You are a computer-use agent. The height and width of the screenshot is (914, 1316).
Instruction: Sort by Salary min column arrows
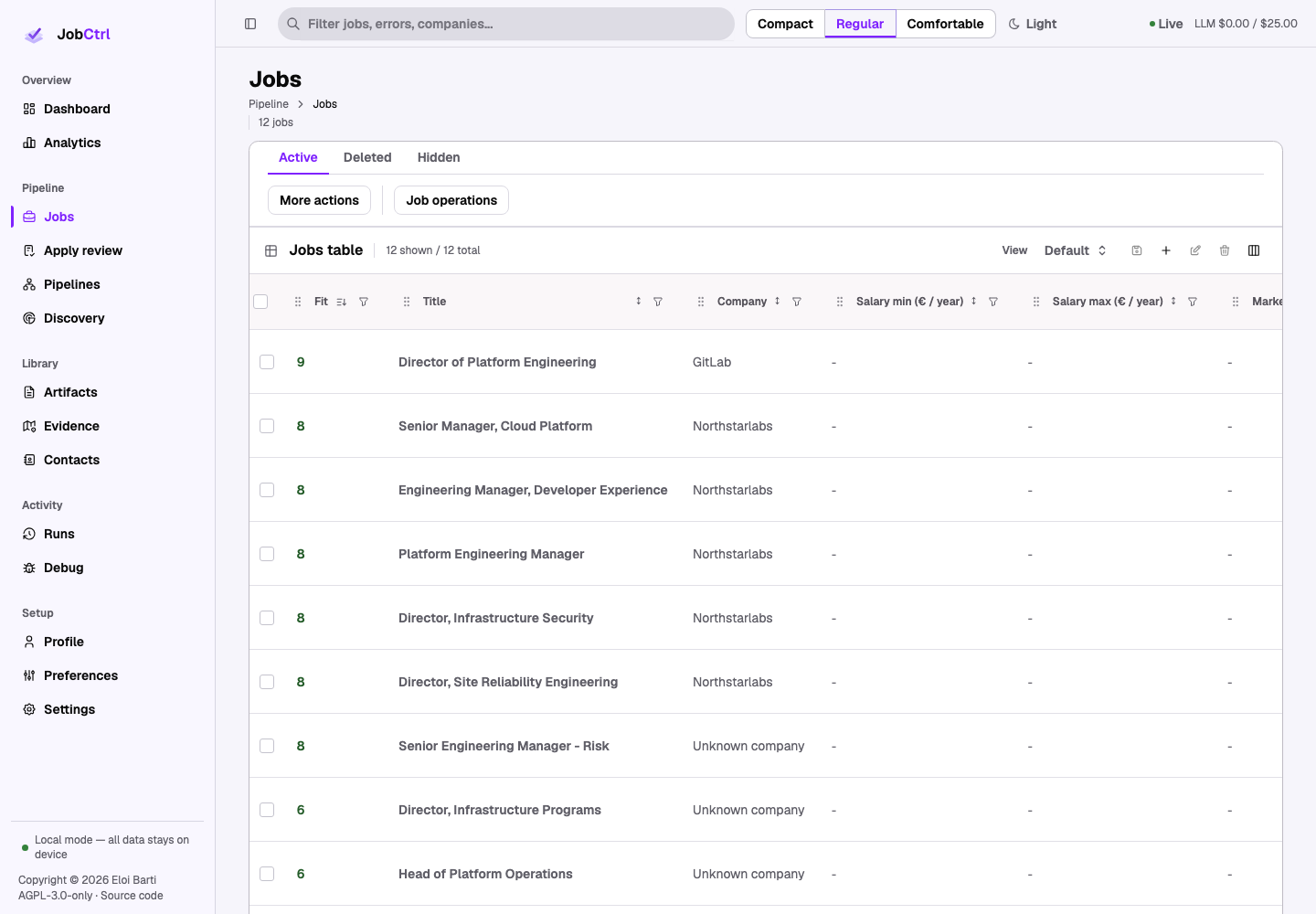[974, 302]
